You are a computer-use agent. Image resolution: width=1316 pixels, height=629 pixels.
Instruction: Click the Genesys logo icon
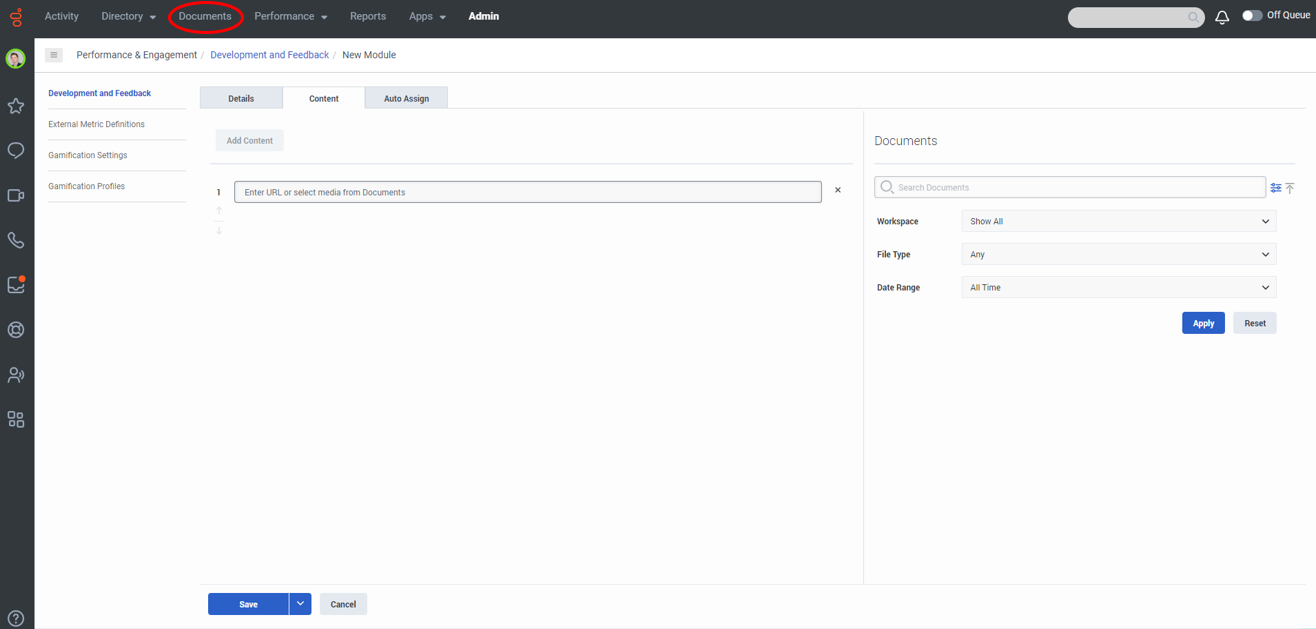click(x=16, y=17)
